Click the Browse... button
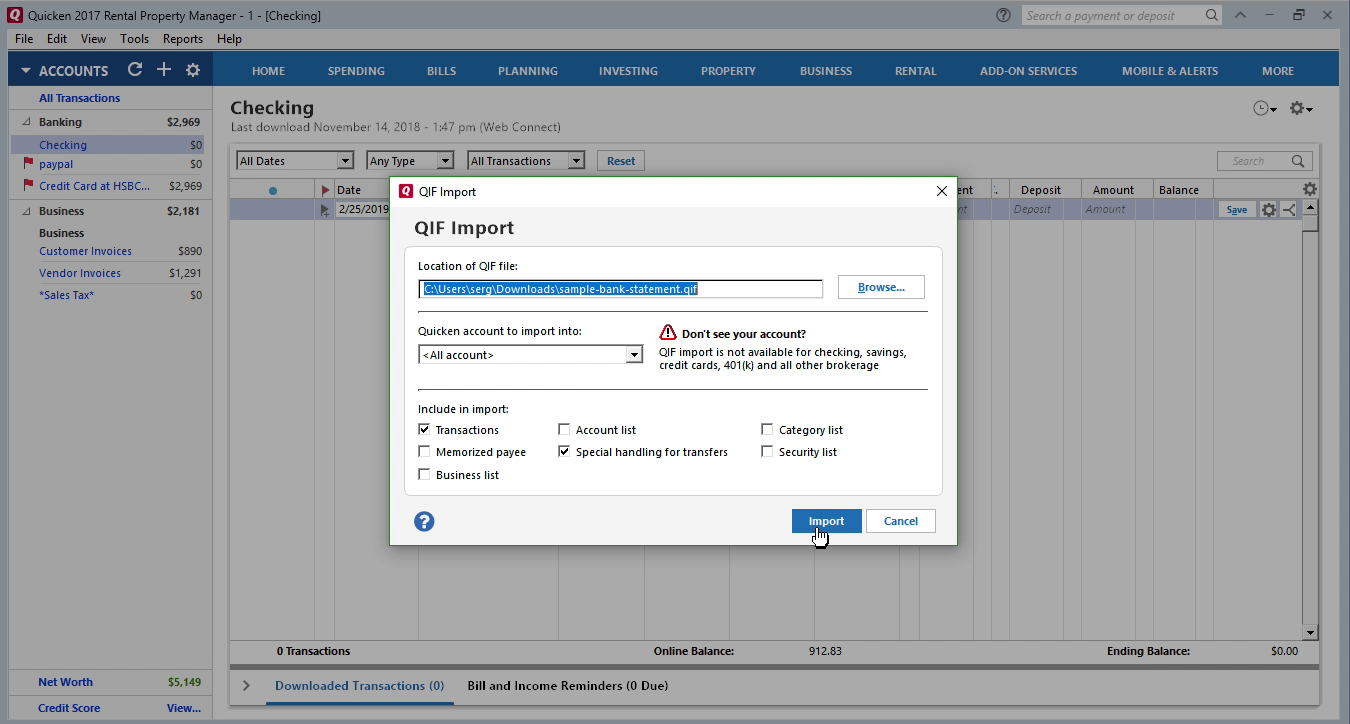1350x724 pixels. [881, 287]
